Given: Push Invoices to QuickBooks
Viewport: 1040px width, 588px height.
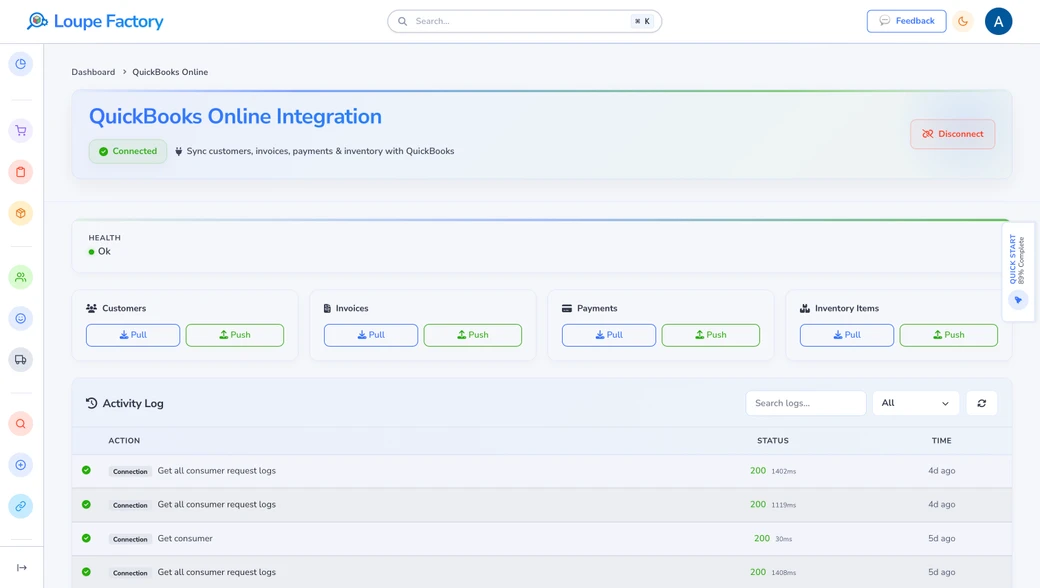Looking at the screenshot, I should (x=473, y=335).
